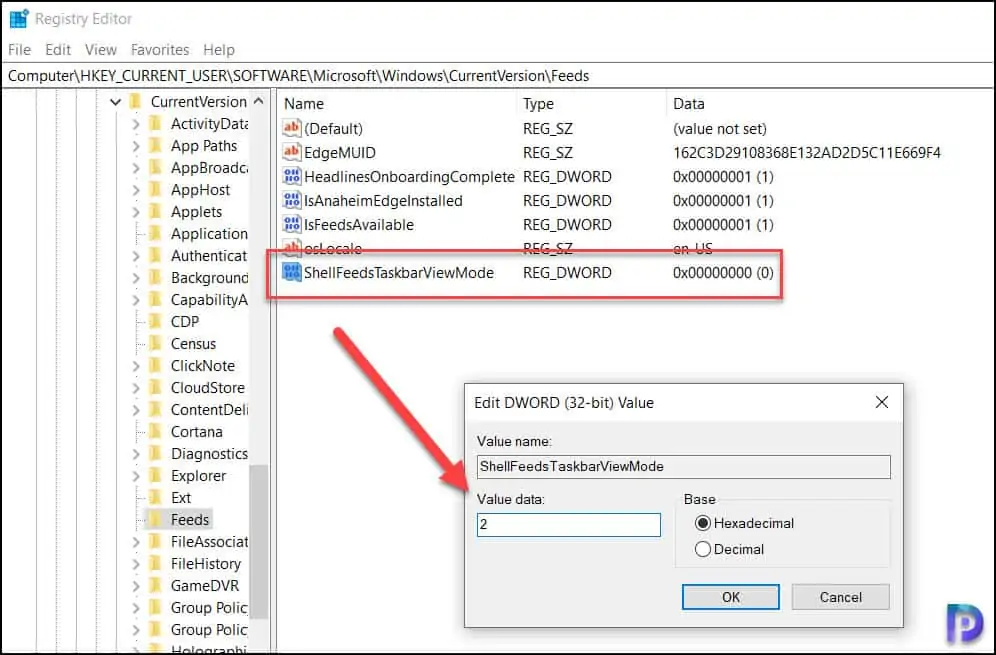Image resolution: width=996 pixels, height=655 pixels.
Task: Close the Edit DWORD dialog with X
Action: pyautogui.click(x=882, y=402)
